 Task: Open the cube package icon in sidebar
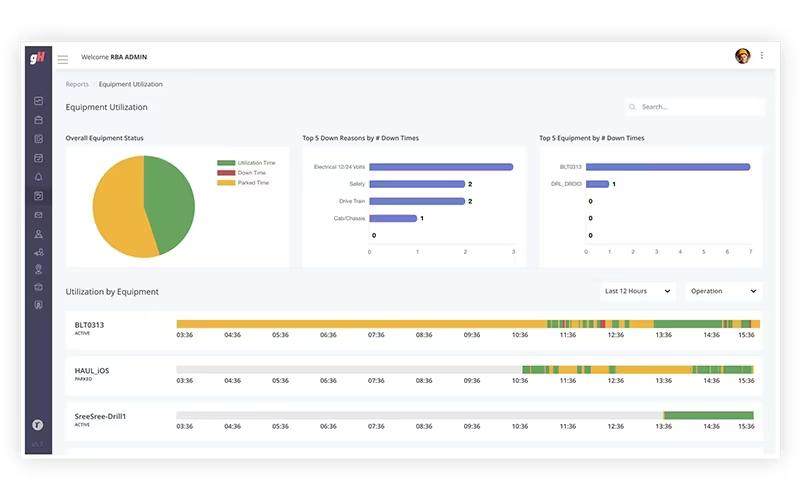point(38,287)
